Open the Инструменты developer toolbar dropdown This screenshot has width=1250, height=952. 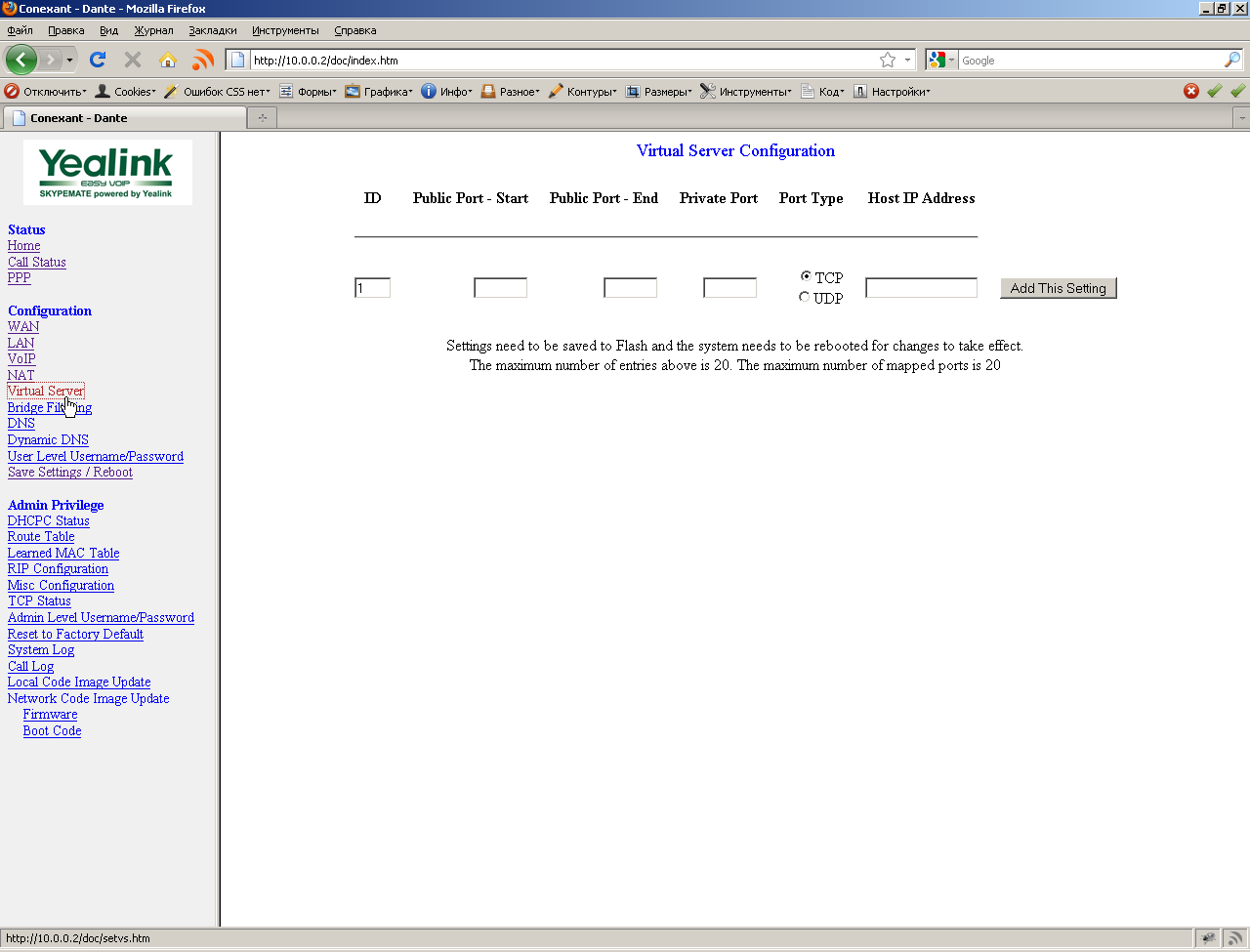pyautogui.click(x=746, y=92)
